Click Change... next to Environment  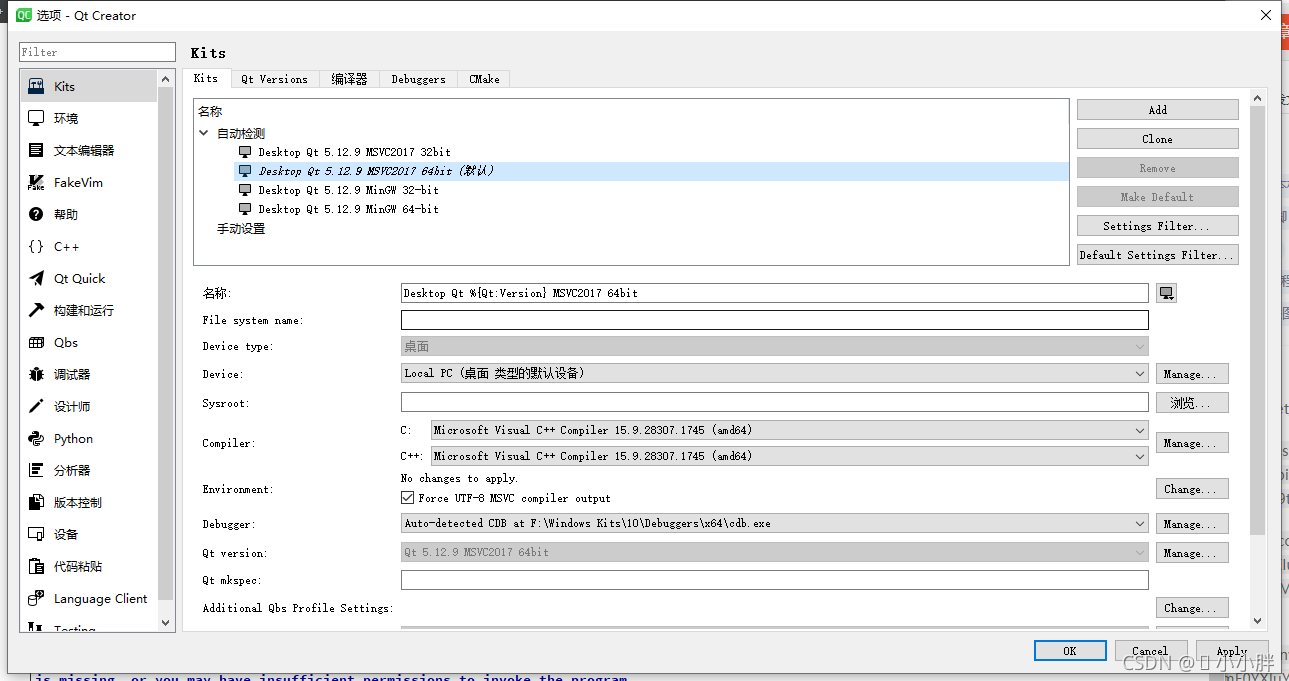coord(1192,489)
